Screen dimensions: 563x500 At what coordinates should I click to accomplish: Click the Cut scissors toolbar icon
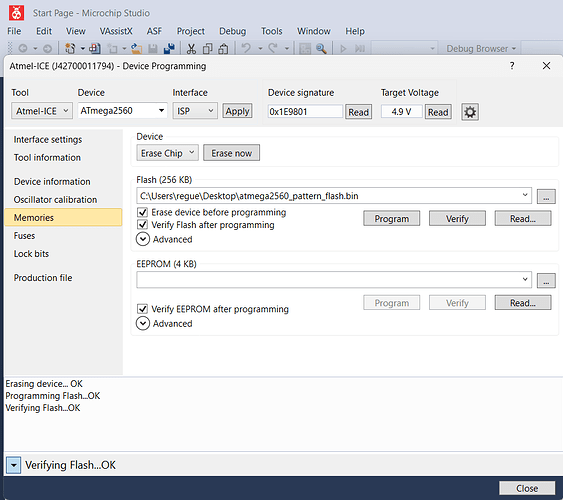191,48
